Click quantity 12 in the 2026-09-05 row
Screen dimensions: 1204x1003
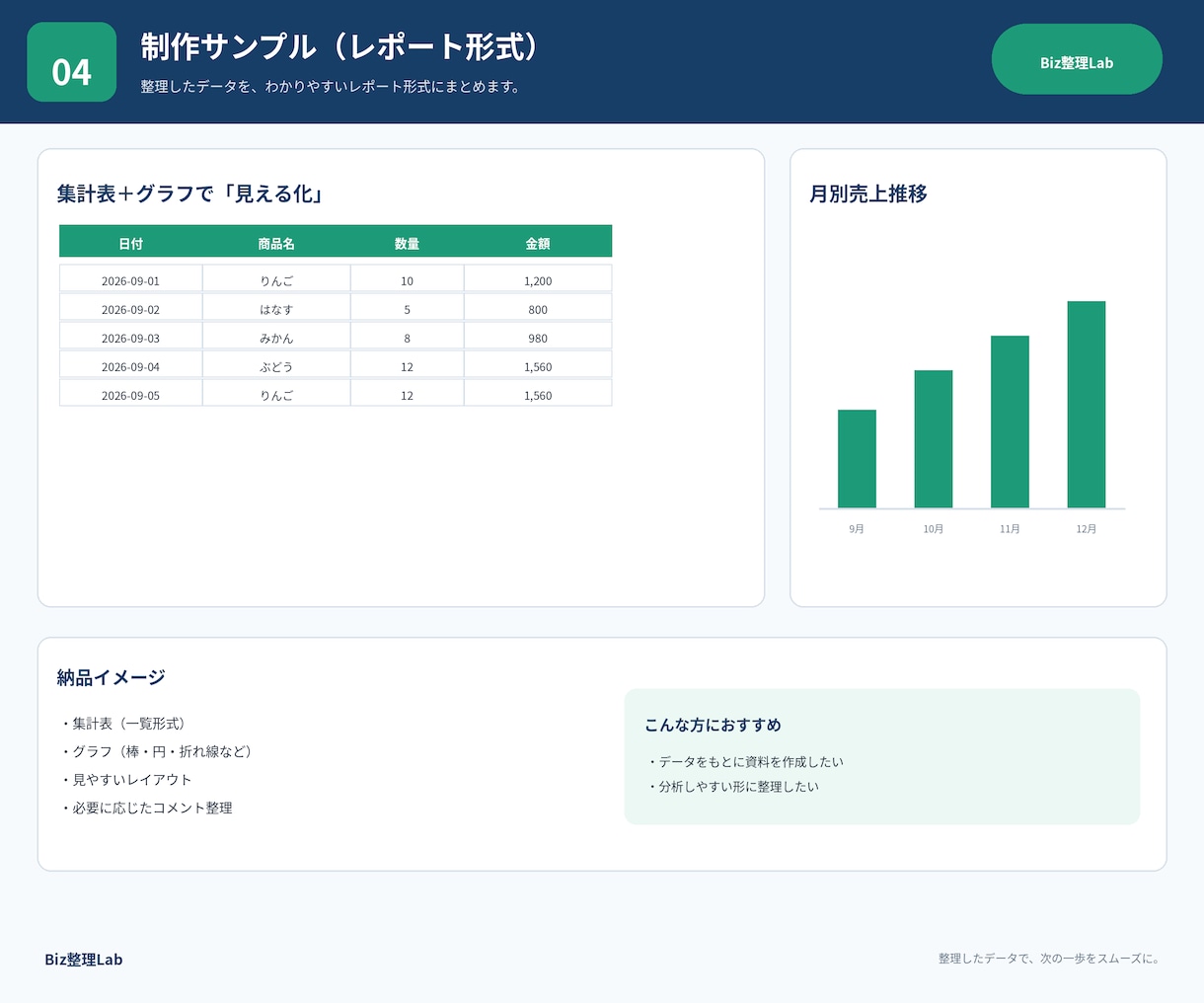(x=407, y=395)
